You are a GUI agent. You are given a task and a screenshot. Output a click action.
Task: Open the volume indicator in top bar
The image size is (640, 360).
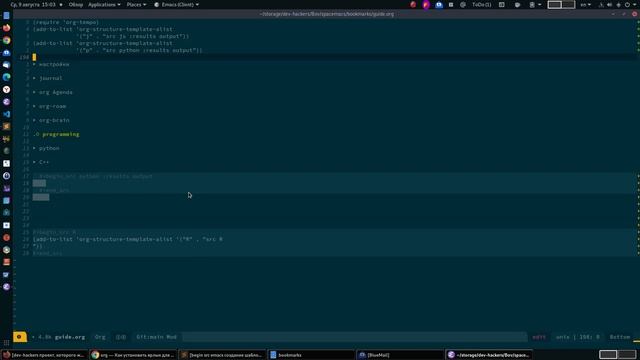pos(609,4)
